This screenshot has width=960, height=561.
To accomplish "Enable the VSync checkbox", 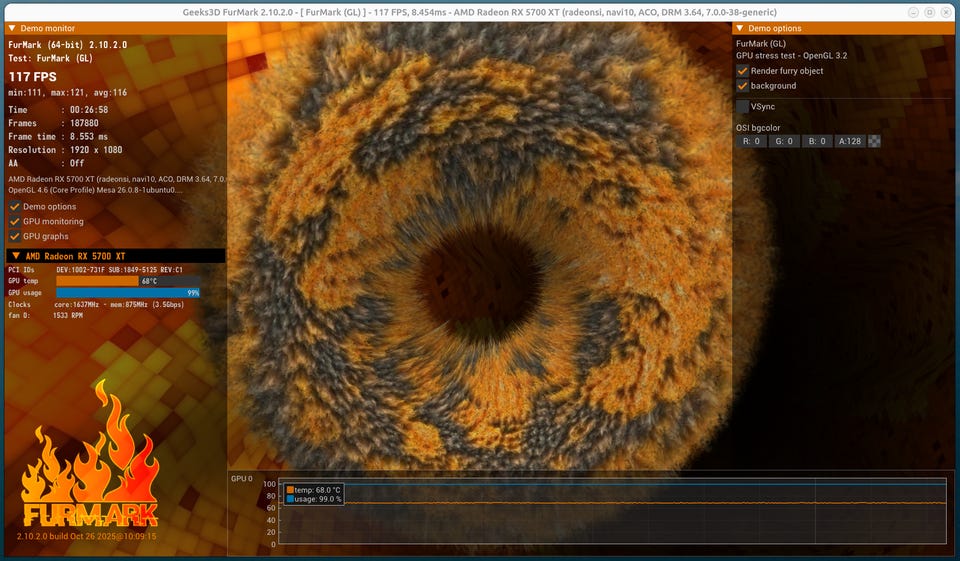I will click(742, 107).
